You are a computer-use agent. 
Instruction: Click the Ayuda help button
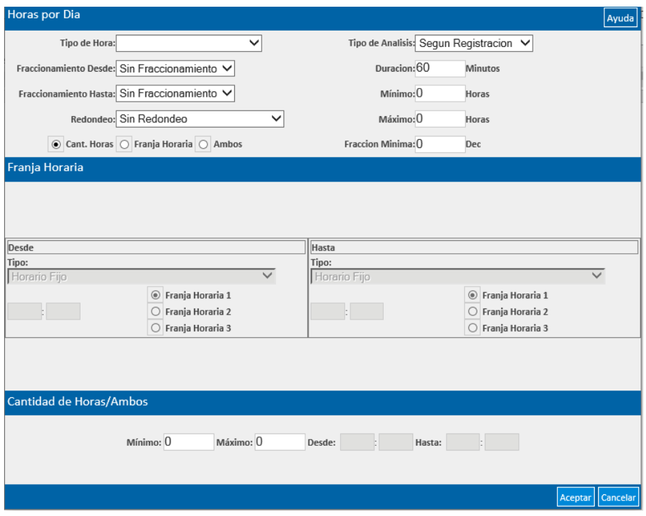pyautogui.click(x=620, y=18)
